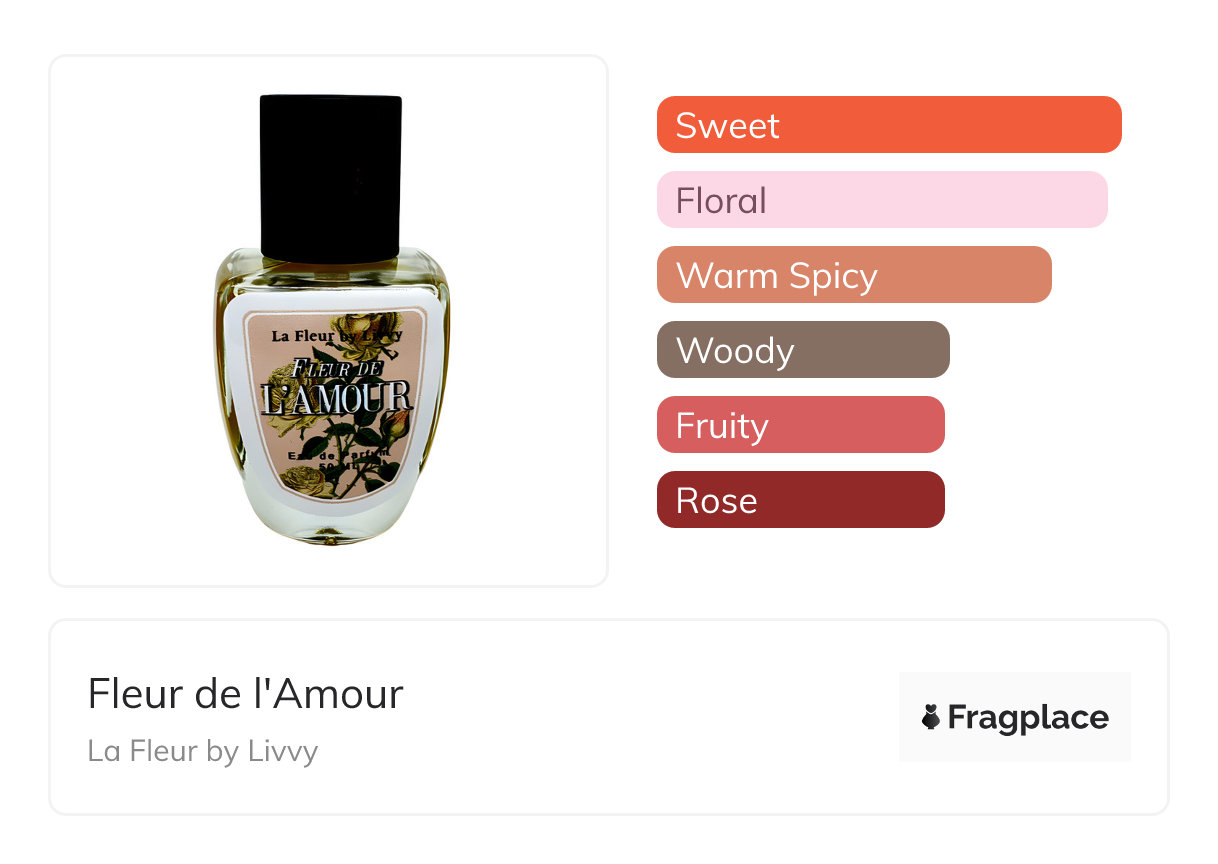Click the 'Fleur de' script text on the label

click(336, 367)
